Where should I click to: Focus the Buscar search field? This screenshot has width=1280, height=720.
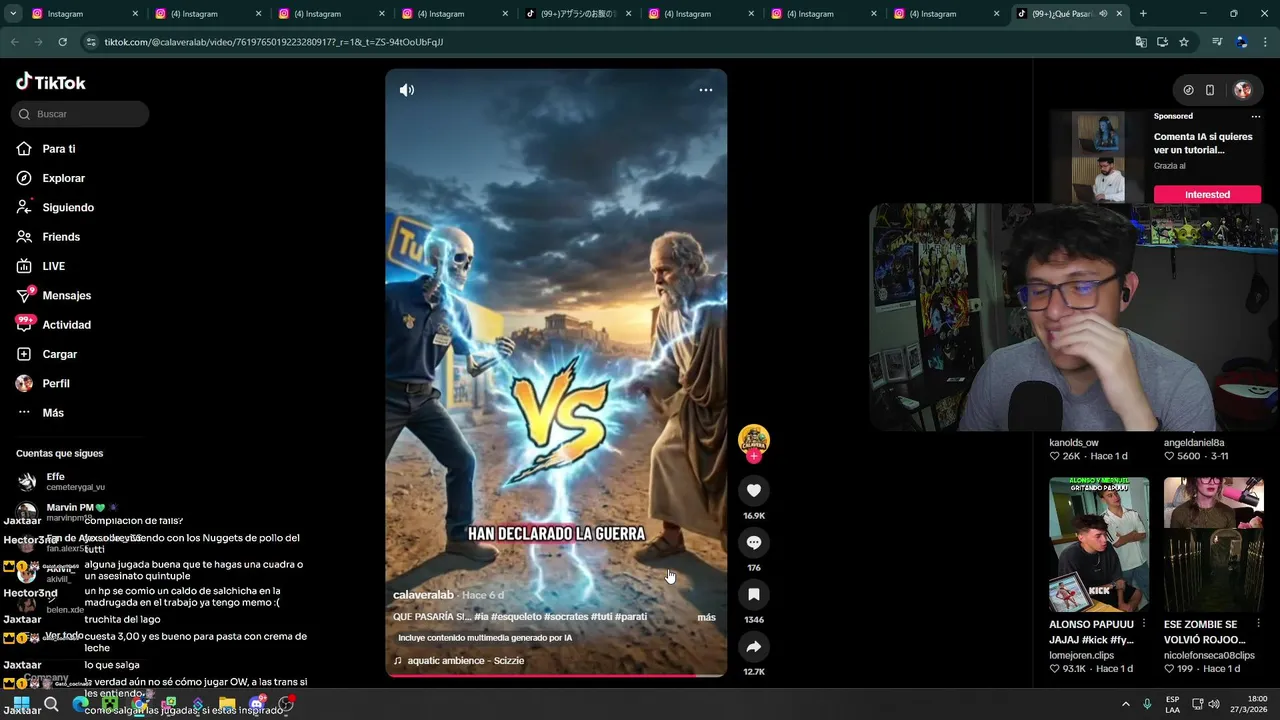80,114
